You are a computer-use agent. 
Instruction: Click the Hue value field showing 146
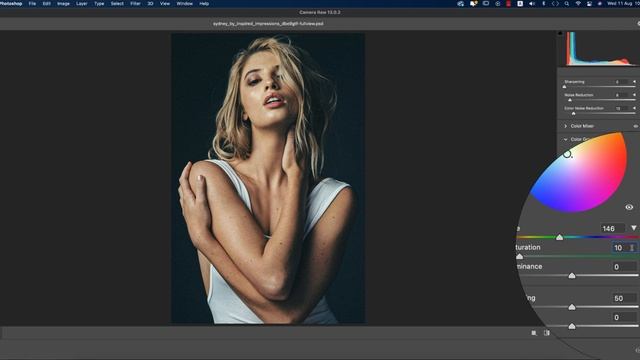(613, 228)
